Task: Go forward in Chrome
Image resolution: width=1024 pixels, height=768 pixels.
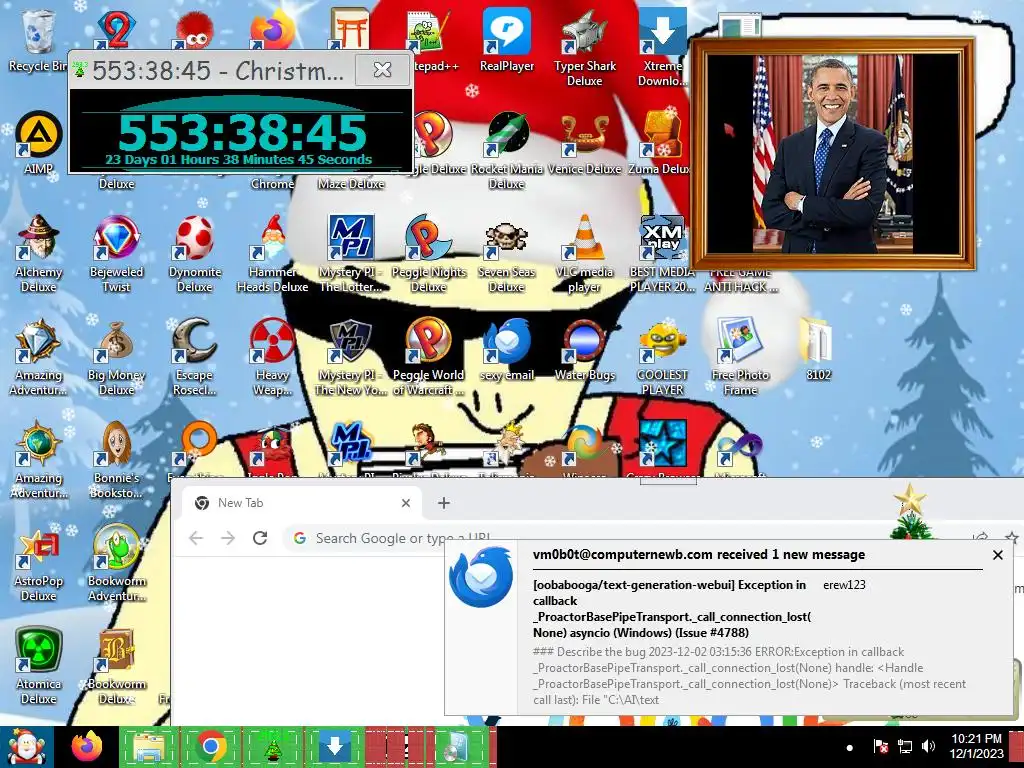Action: (228, 538)
